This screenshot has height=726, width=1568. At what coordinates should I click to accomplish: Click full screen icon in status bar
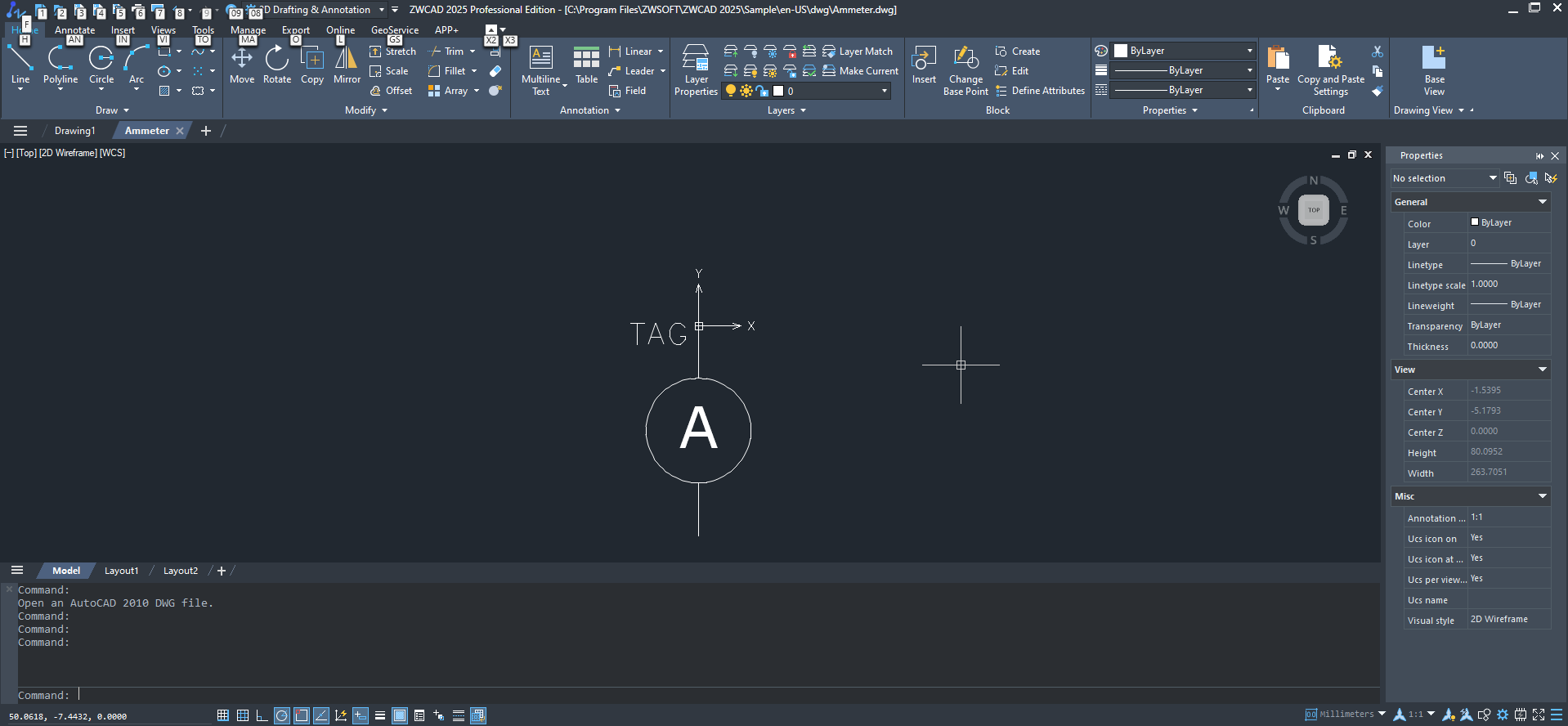click(x=1539, y=715)
